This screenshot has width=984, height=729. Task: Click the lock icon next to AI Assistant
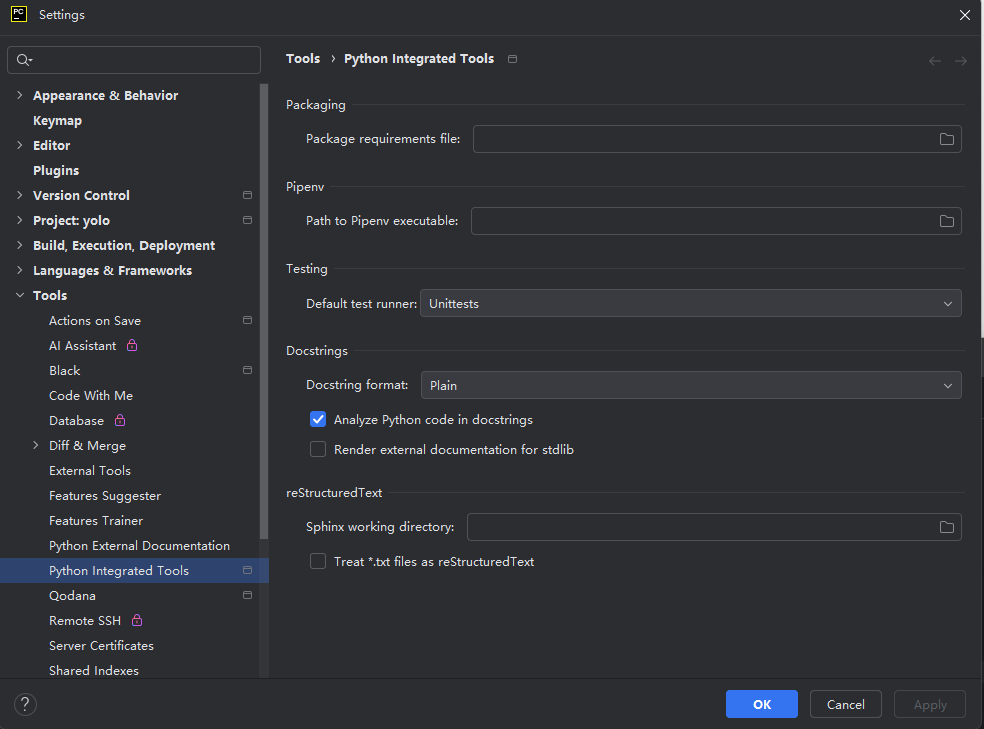[132, 345]
